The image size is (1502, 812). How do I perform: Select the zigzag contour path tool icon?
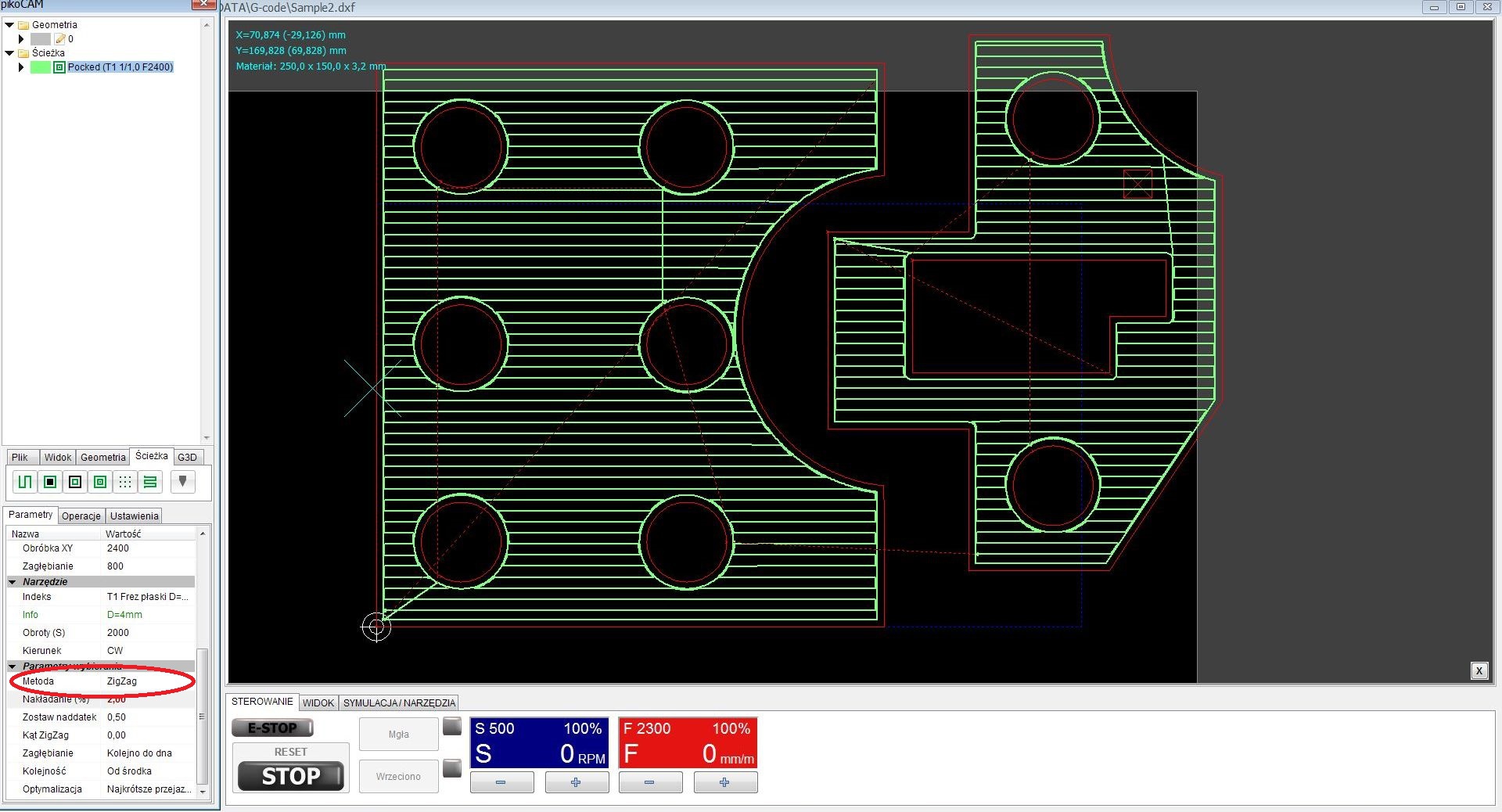click(x=25, y=482)
